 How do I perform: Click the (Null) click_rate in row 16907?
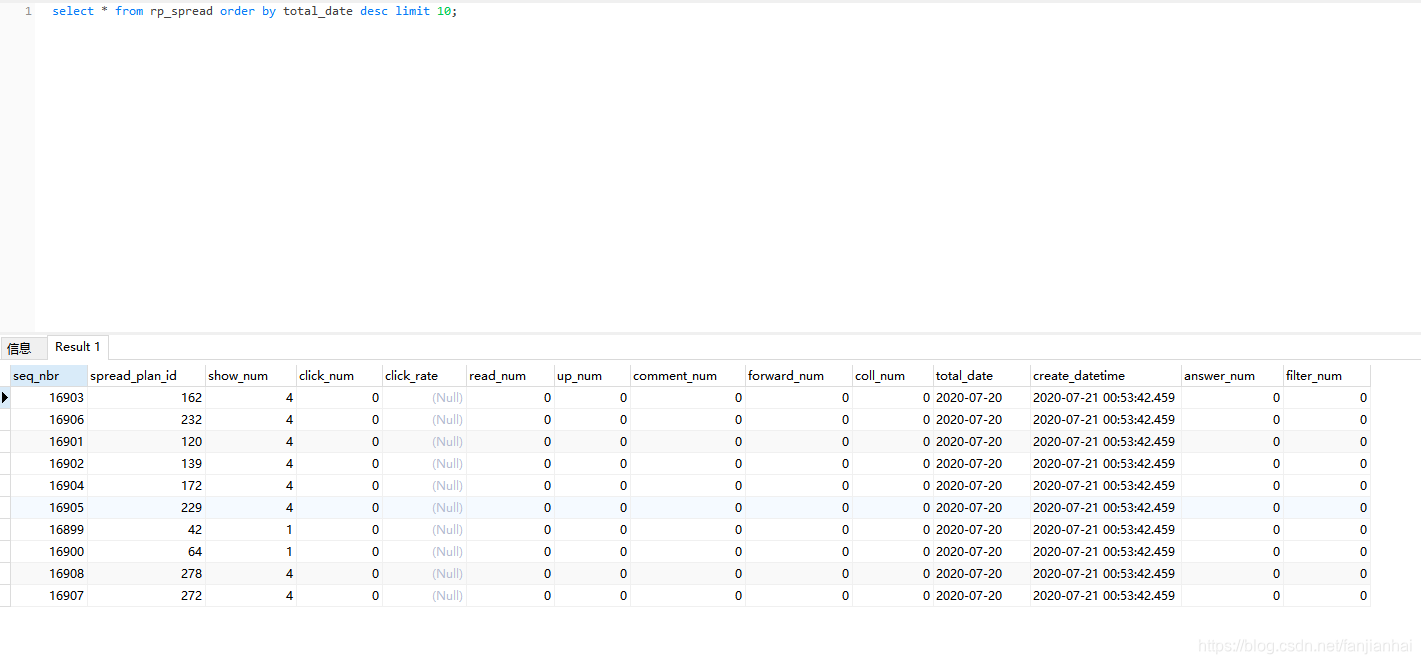tap(424, 596)
